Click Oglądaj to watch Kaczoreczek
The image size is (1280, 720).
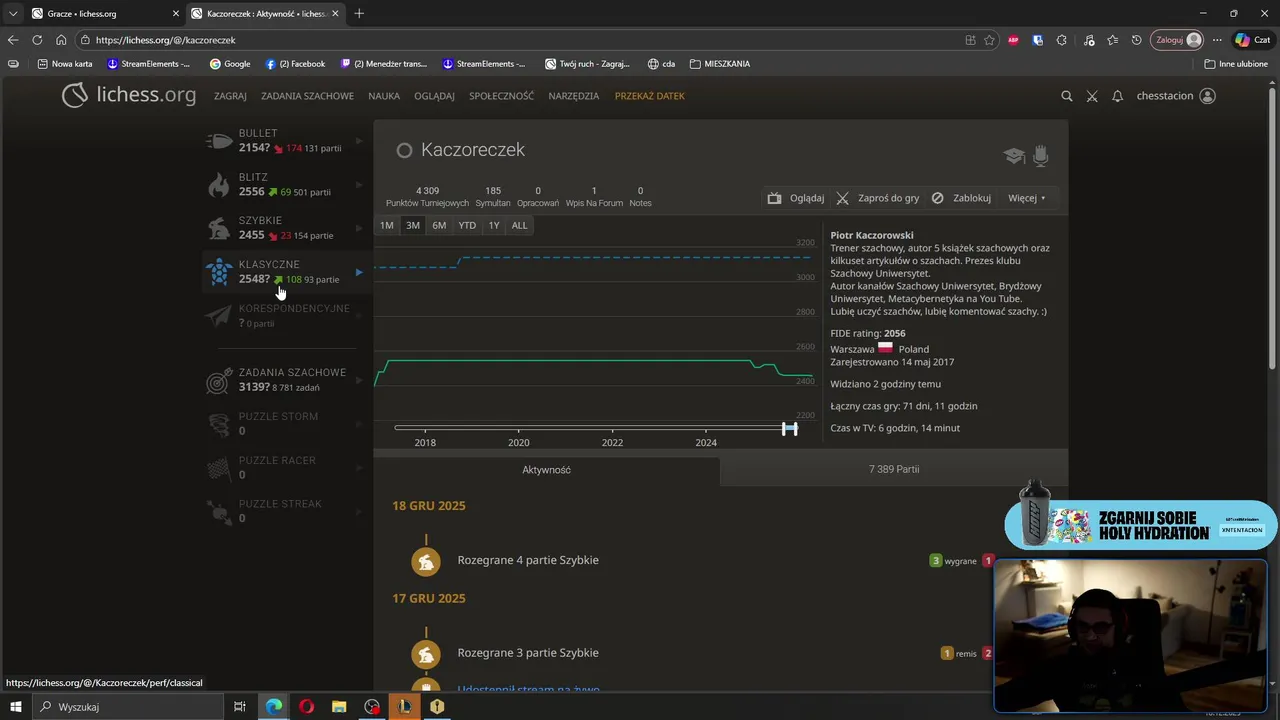(x=796, y=198)
